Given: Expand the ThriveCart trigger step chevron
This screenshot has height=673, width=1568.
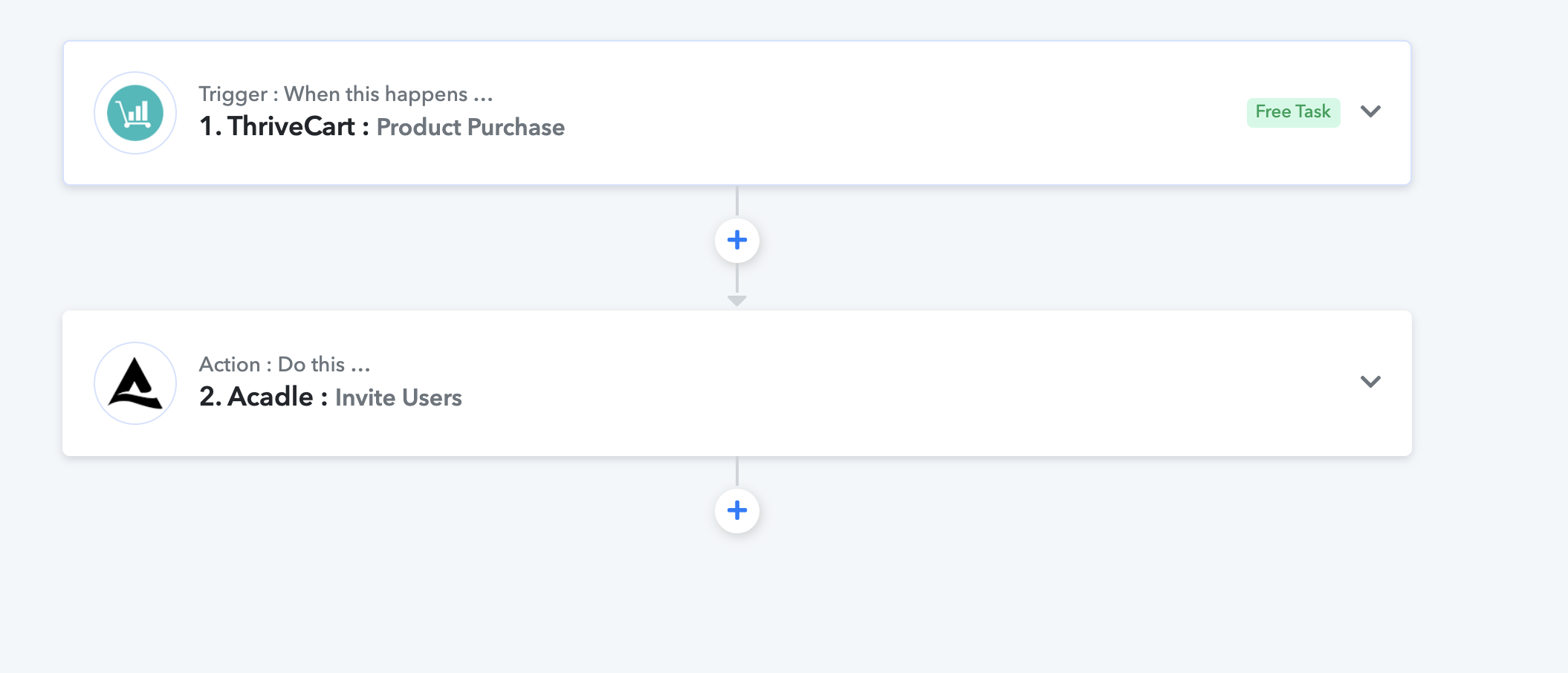Looking at the screenshot, I should pyautogui.click(x=1370, y=111).
